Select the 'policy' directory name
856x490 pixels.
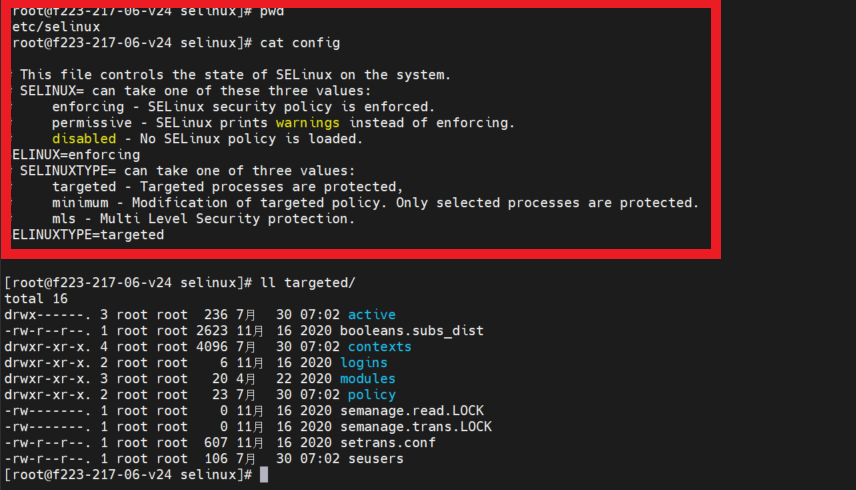(x=372, y=395)
